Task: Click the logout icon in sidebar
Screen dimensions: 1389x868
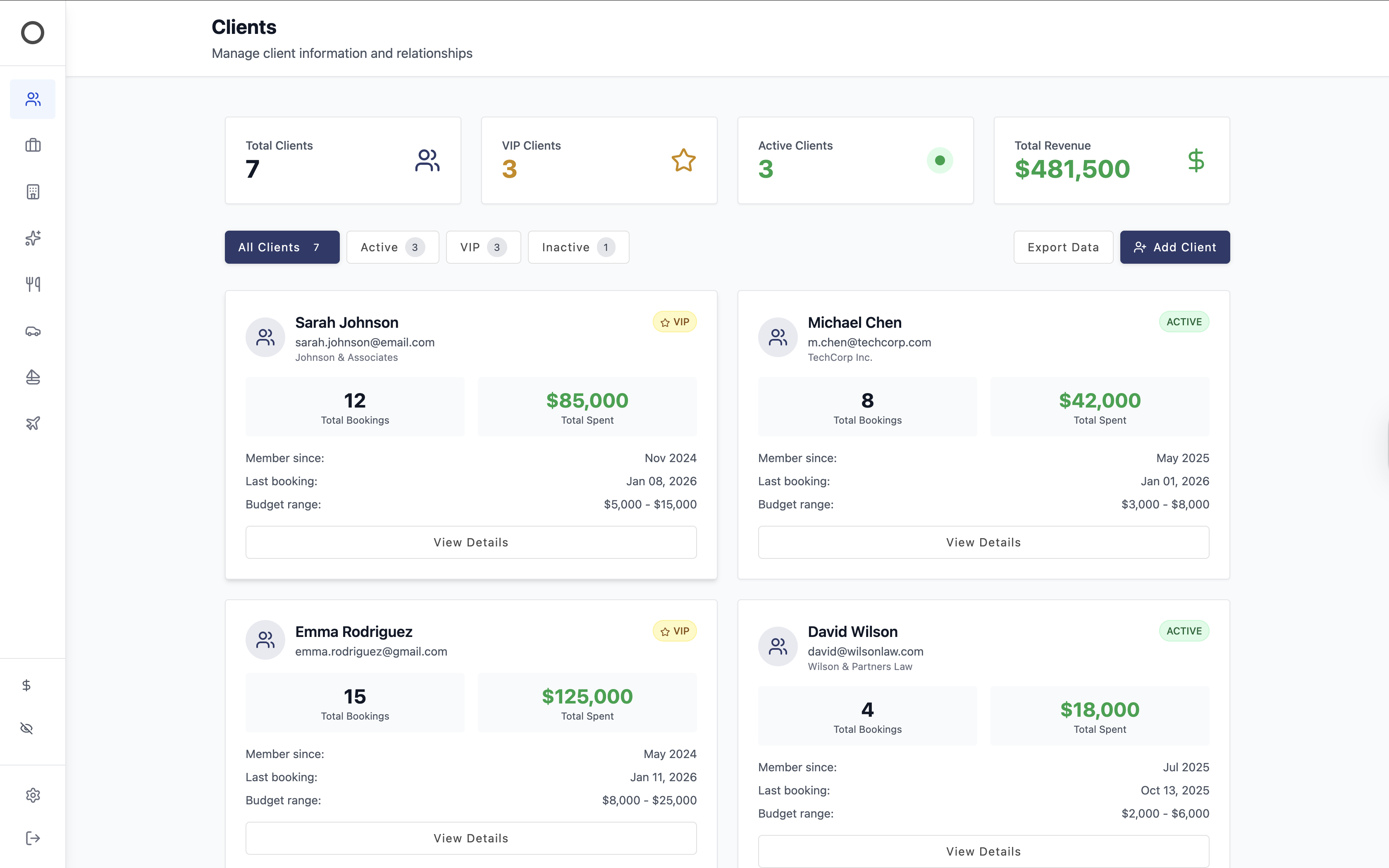Action: pos(33,838)
